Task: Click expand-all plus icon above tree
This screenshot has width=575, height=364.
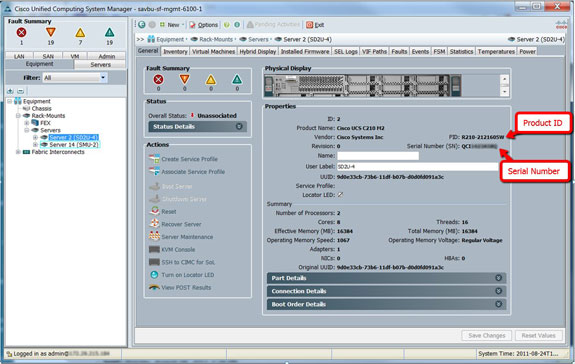Action: point(10,91)
